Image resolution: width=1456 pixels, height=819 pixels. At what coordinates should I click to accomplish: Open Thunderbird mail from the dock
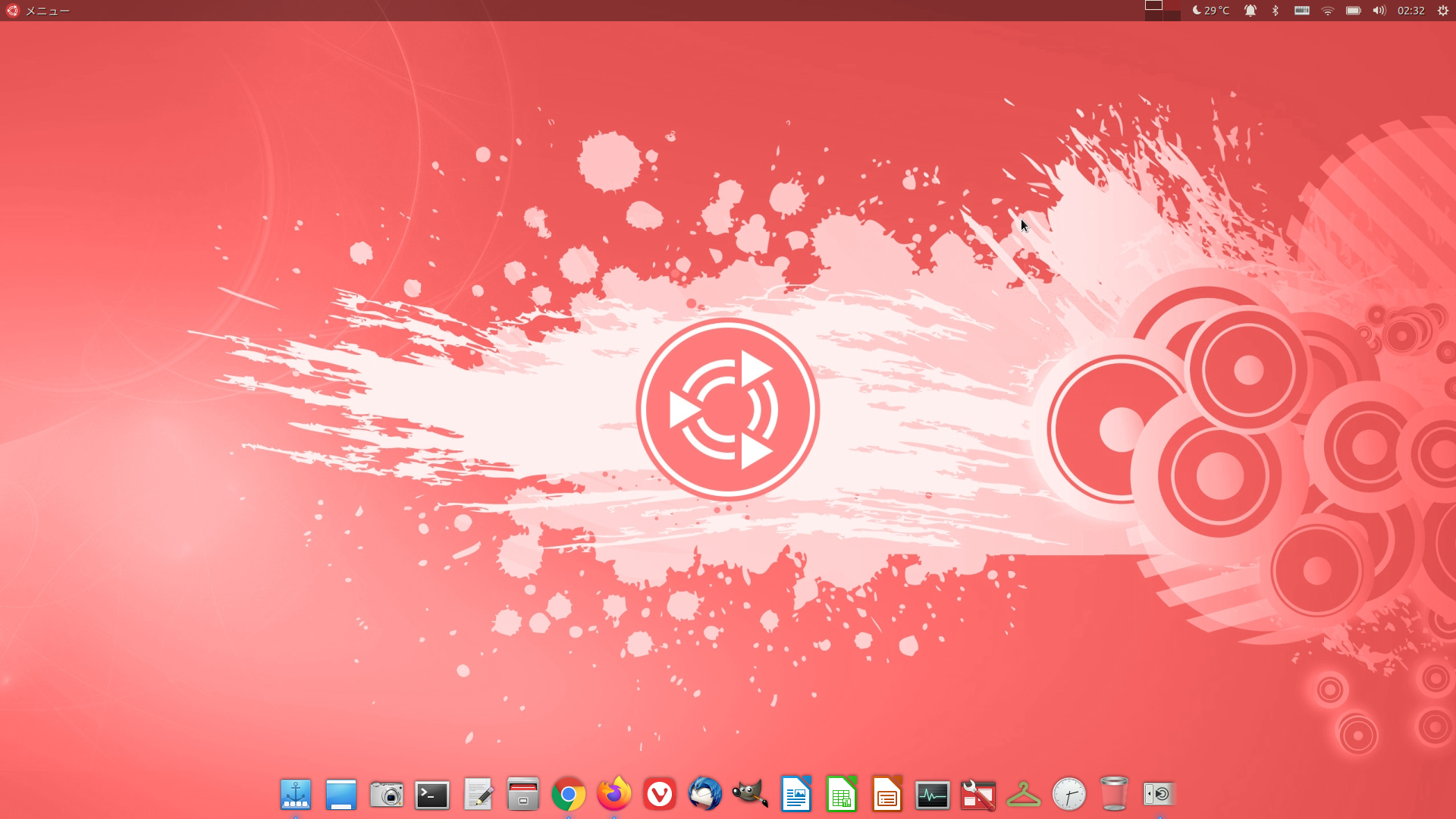705,795
